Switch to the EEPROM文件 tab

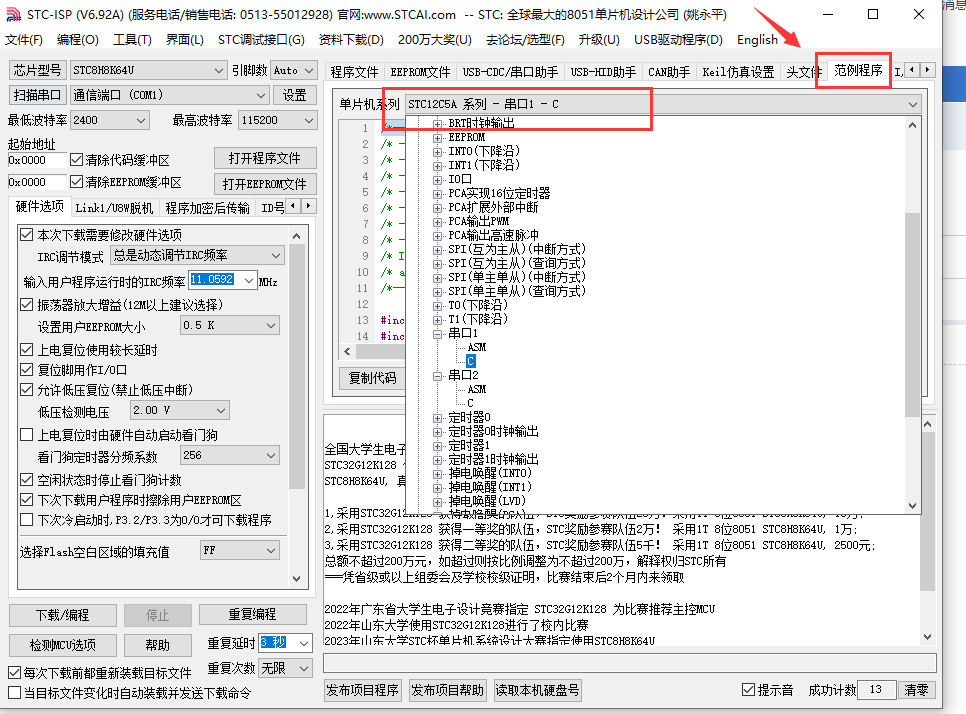pyautogui.click(x=421, y=72)
